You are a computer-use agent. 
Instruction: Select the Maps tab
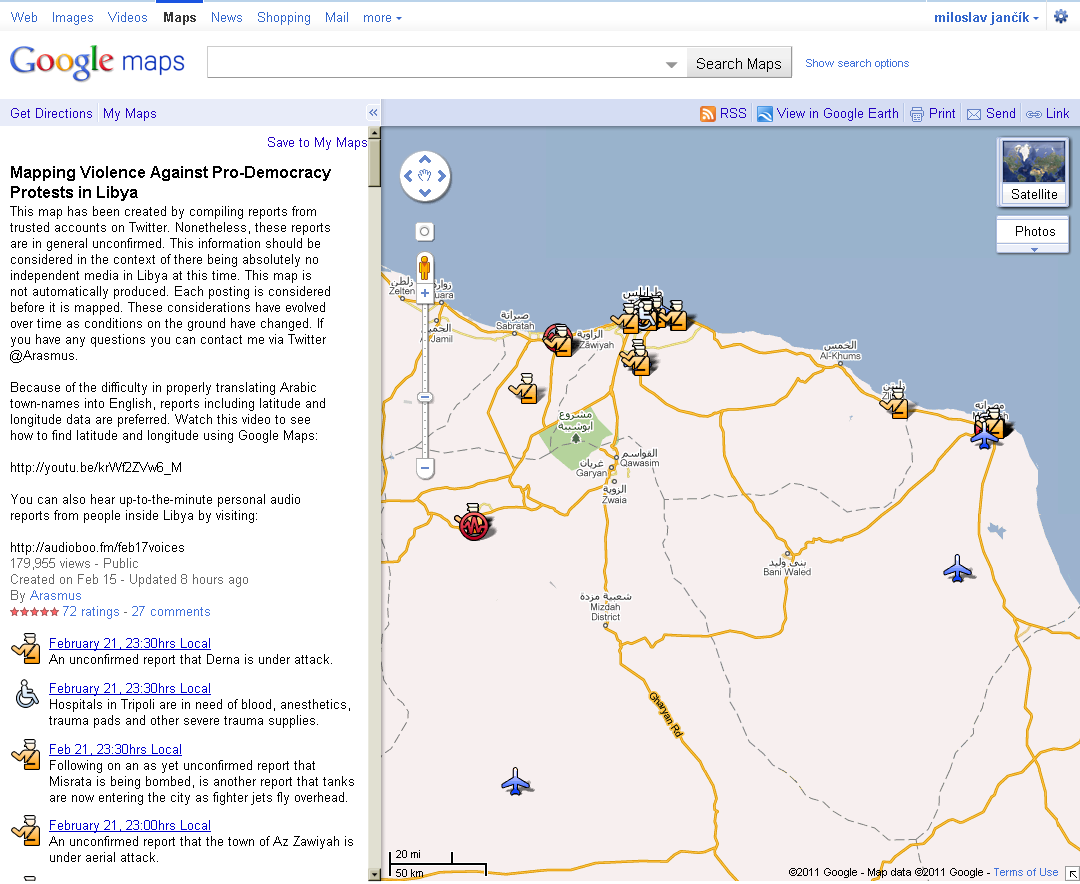[x=180, y=18]
